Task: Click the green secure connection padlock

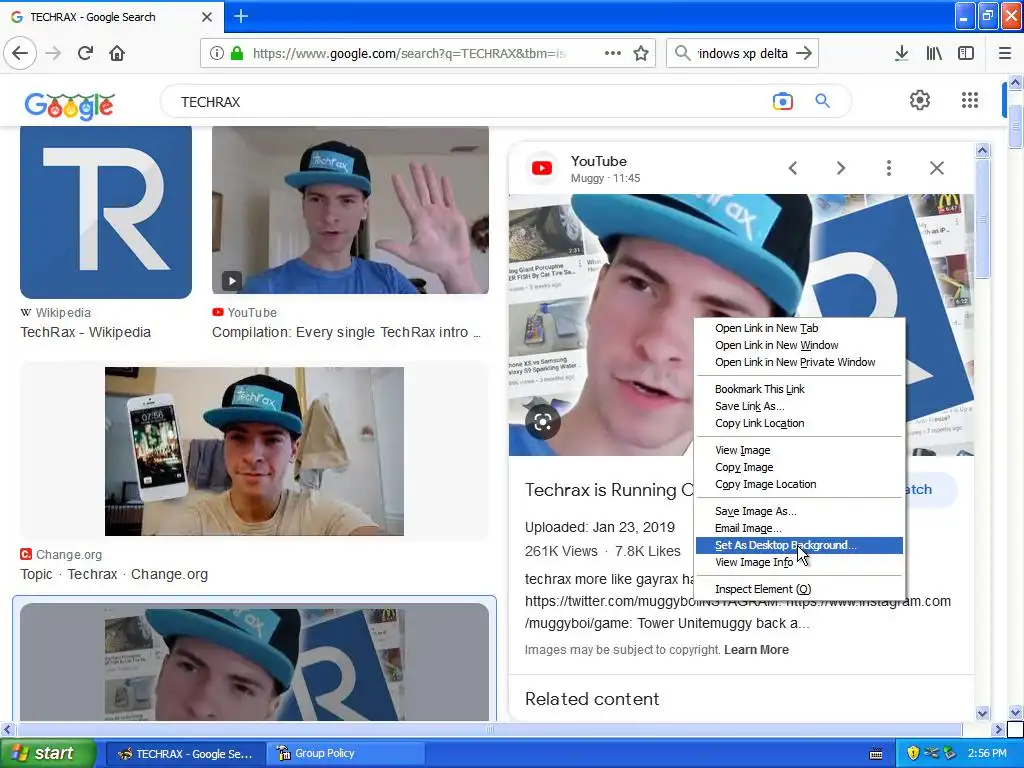Action: point(236,53)
